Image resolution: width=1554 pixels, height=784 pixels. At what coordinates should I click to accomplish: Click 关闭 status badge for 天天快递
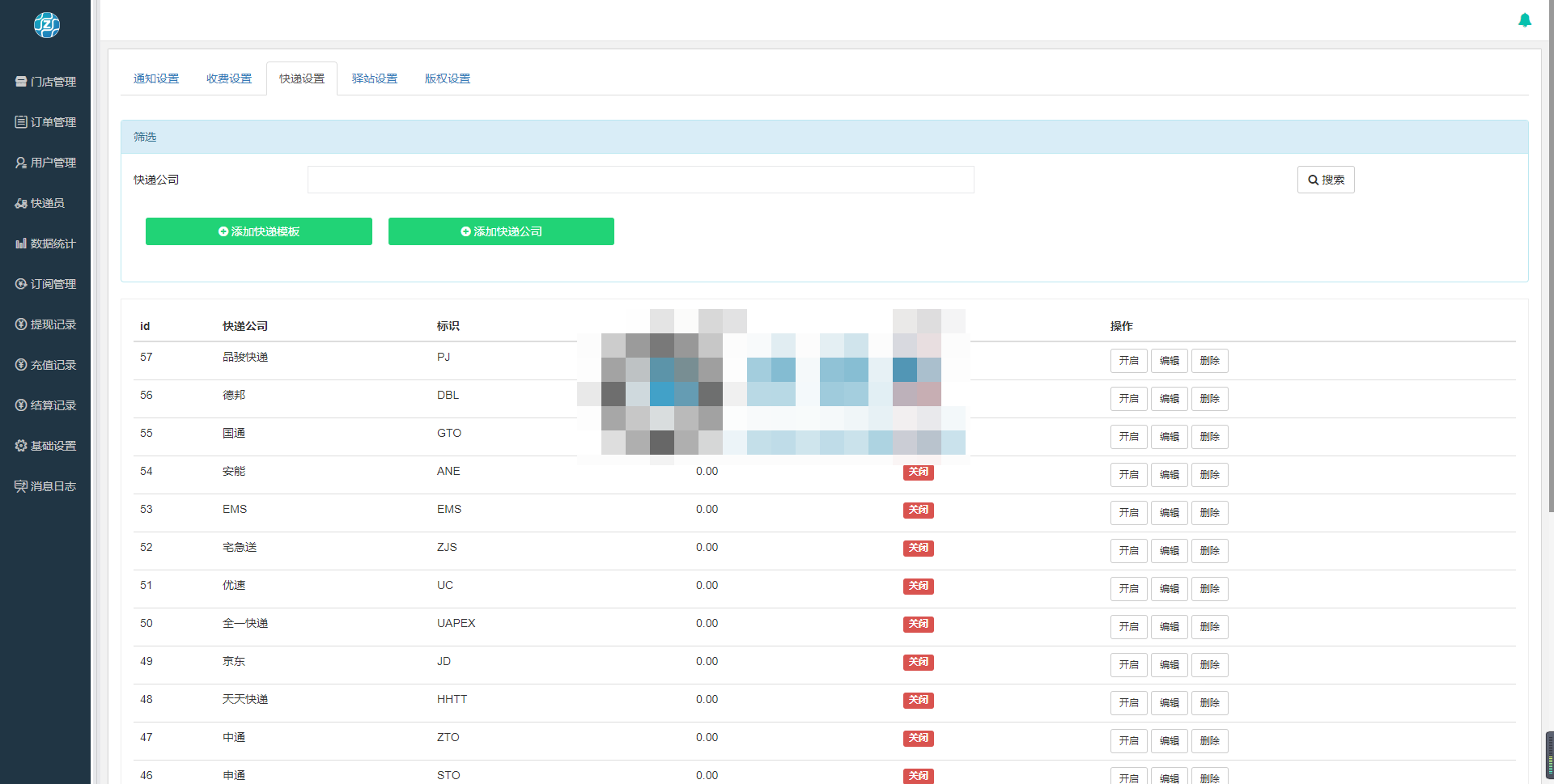point(919,701)
